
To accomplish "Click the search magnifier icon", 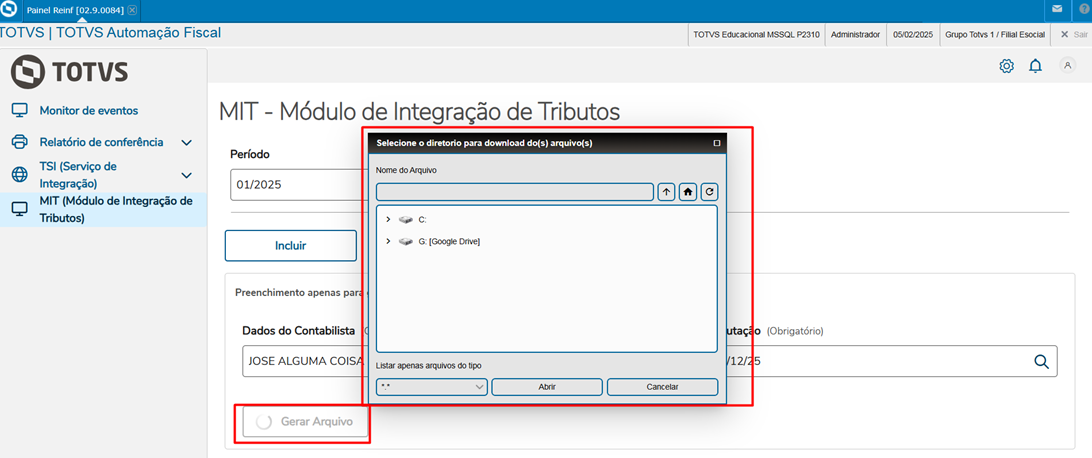I will [1041, 361].
